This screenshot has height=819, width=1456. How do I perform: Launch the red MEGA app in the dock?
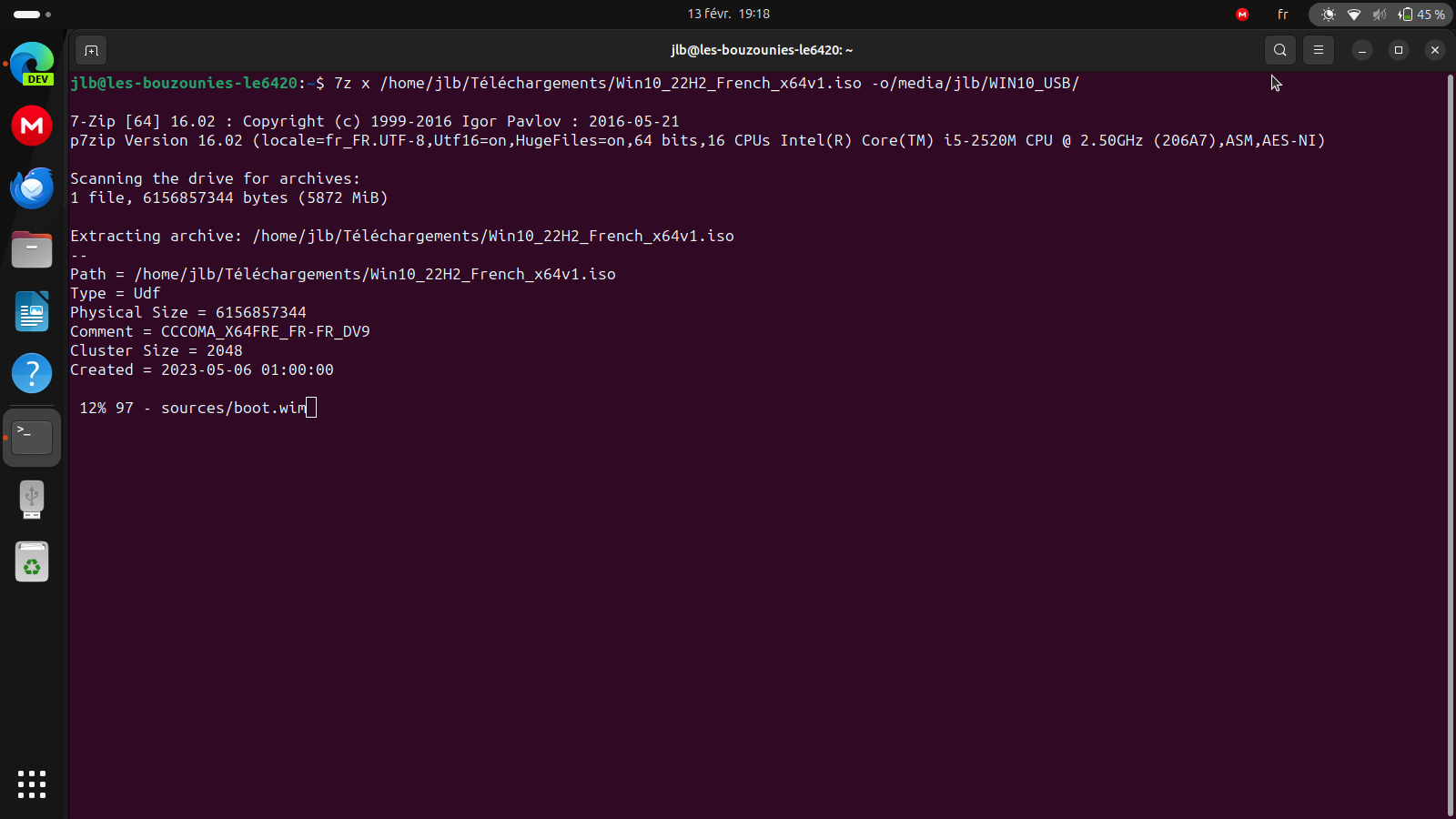click(x=32, y=126)
